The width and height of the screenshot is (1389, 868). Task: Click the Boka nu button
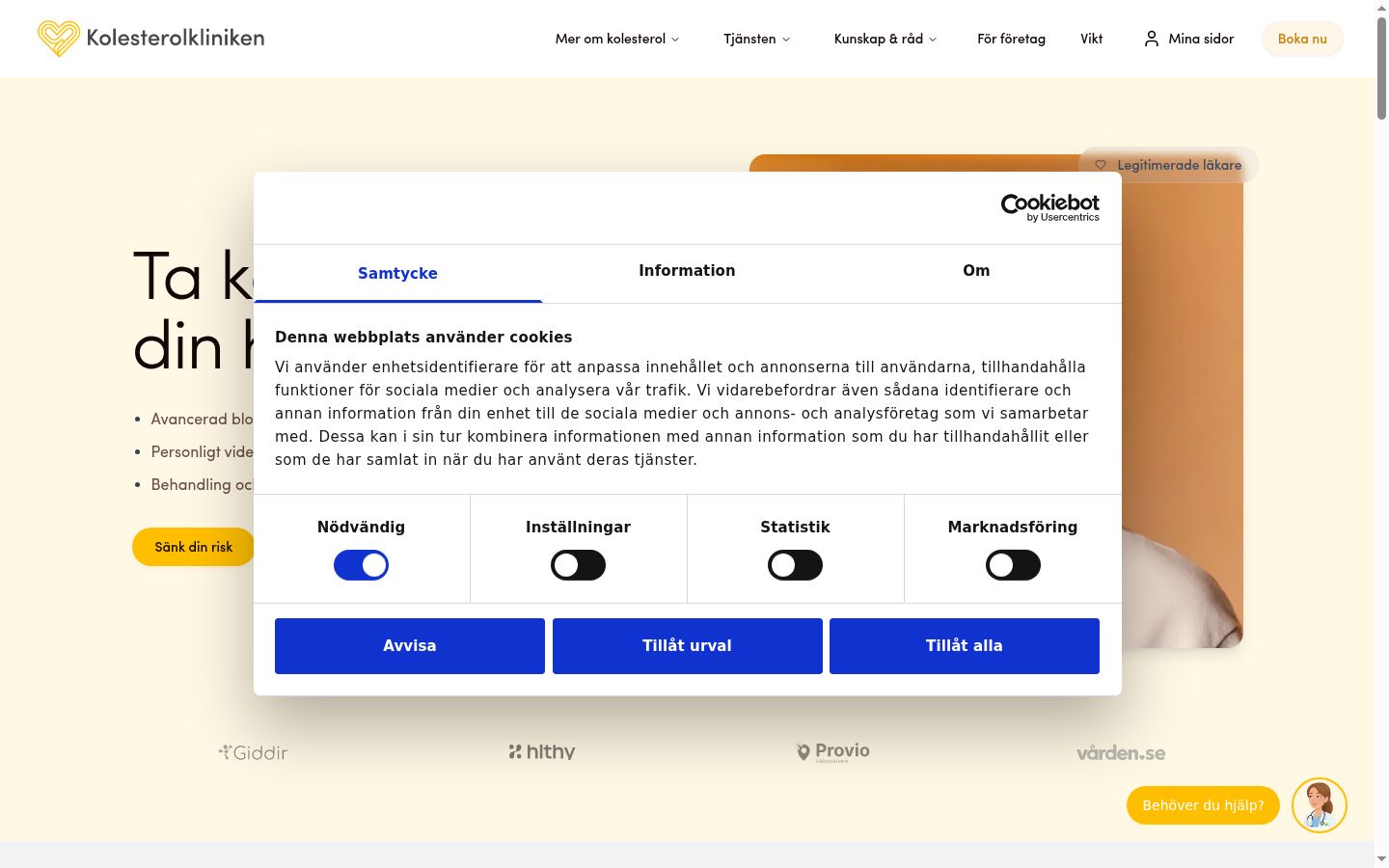pos(1302,39)
